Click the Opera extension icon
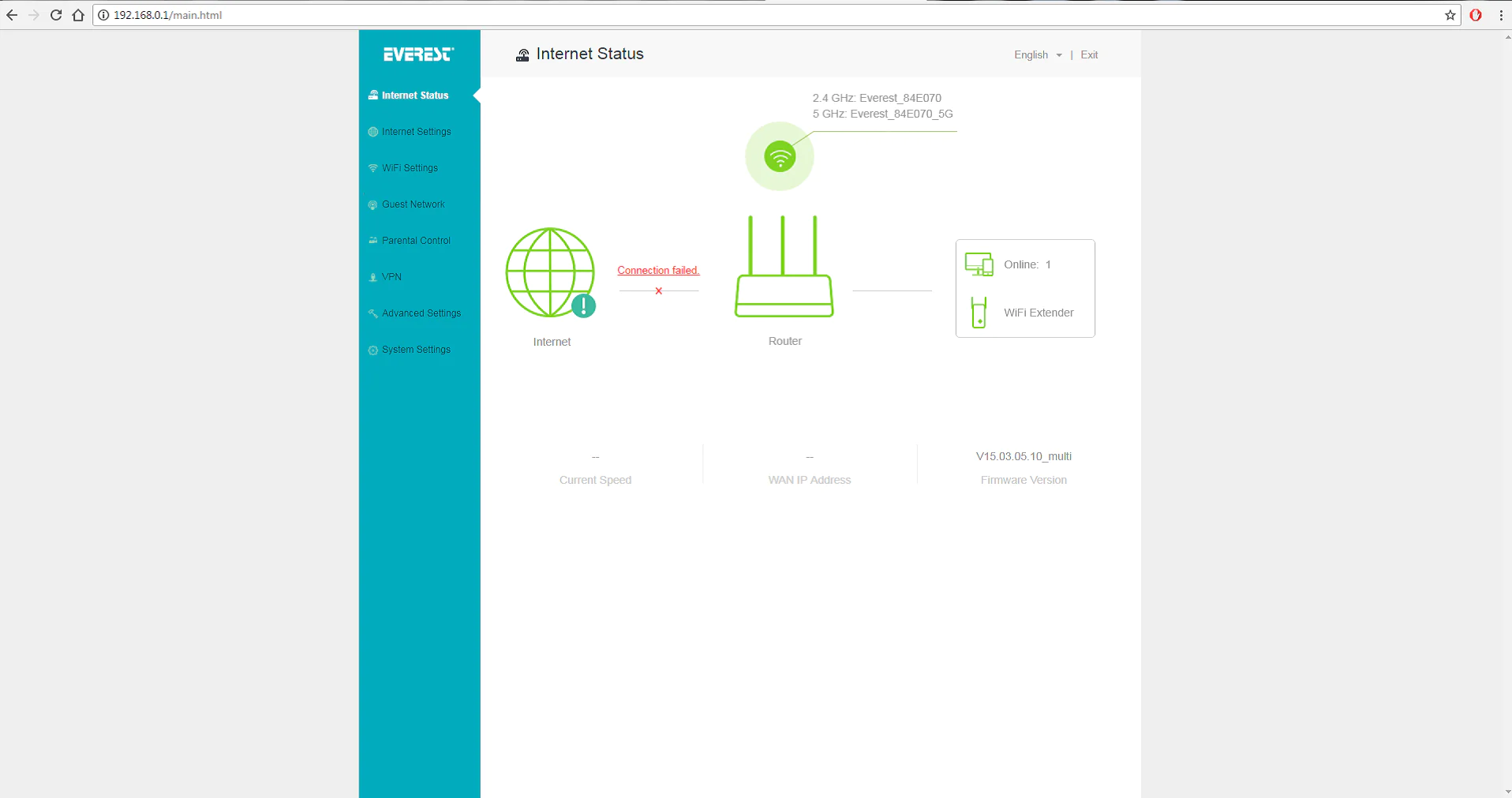 (1475, 15)
